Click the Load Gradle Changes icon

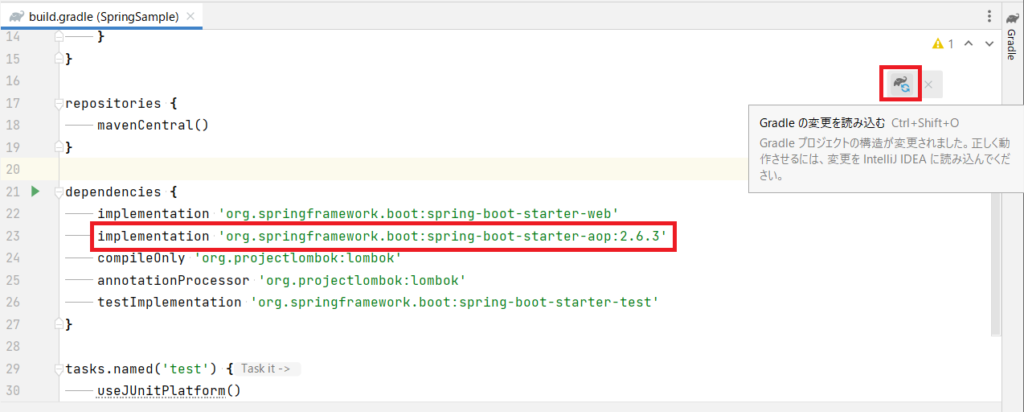pyautogui.click(x=901, y=84)
